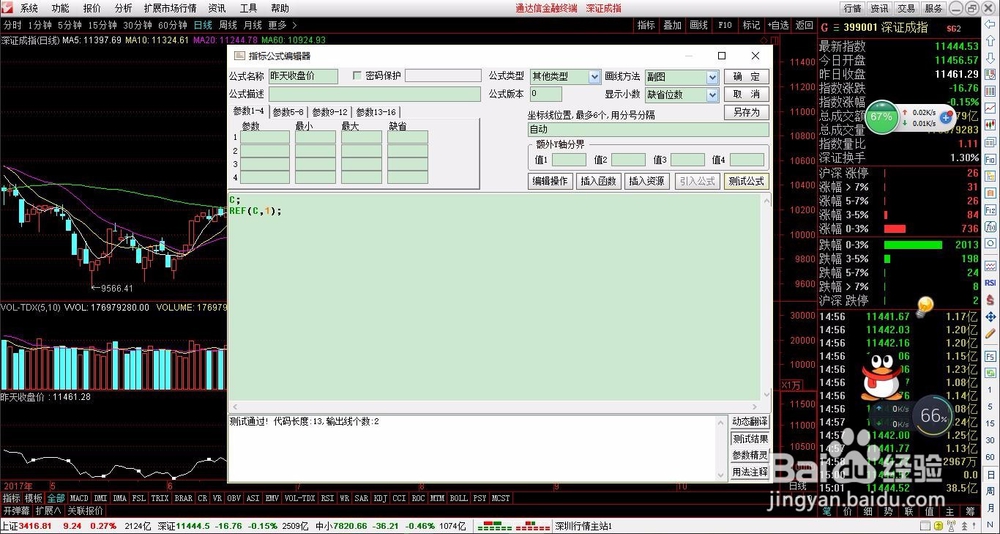Select the BOLL indicator tab
Viewport: 1000px width, 534px height.
click(459, 498)
